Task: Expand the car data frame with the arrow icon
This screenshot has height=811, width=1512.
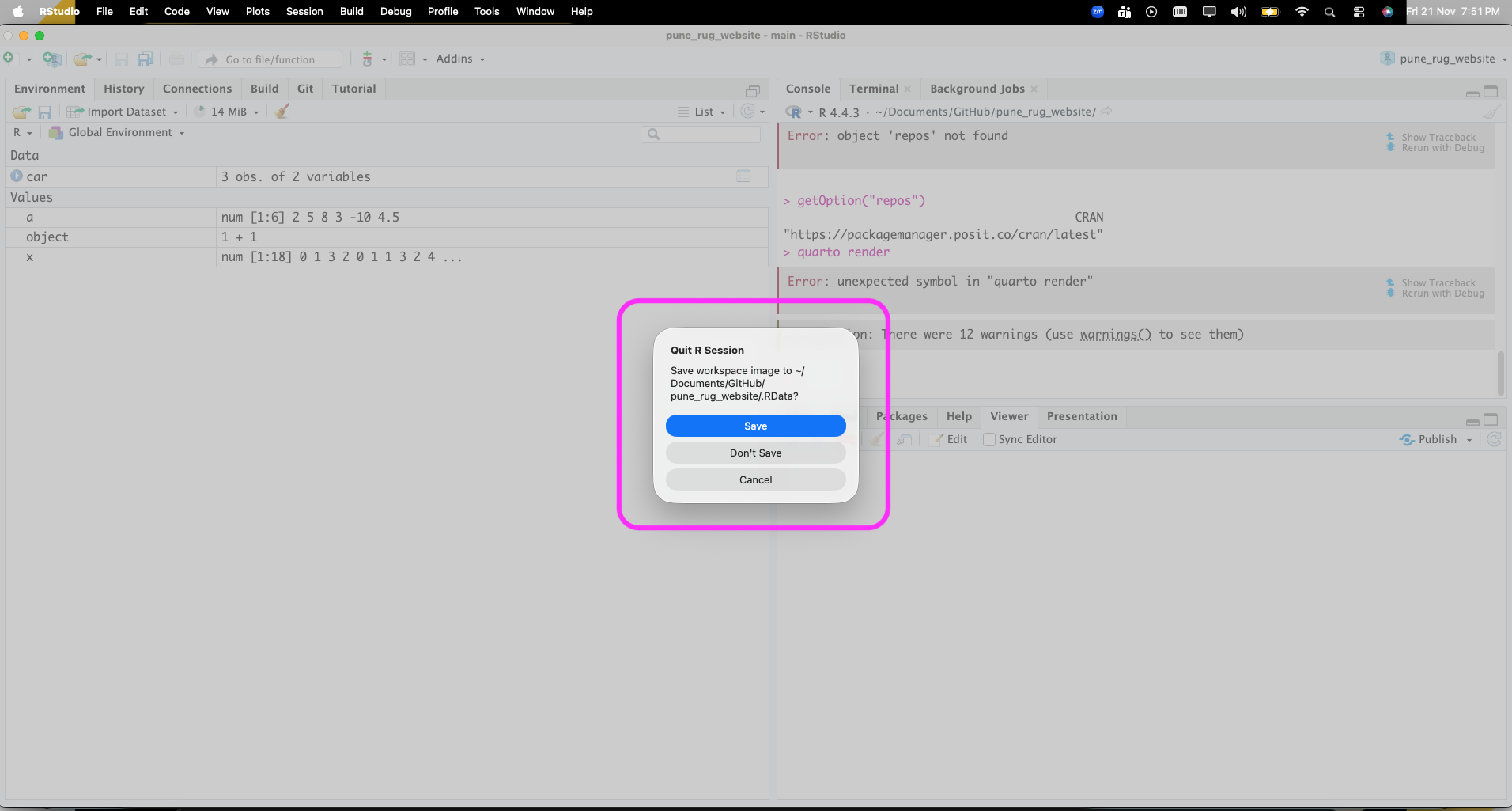Action: tap(17, 176)
